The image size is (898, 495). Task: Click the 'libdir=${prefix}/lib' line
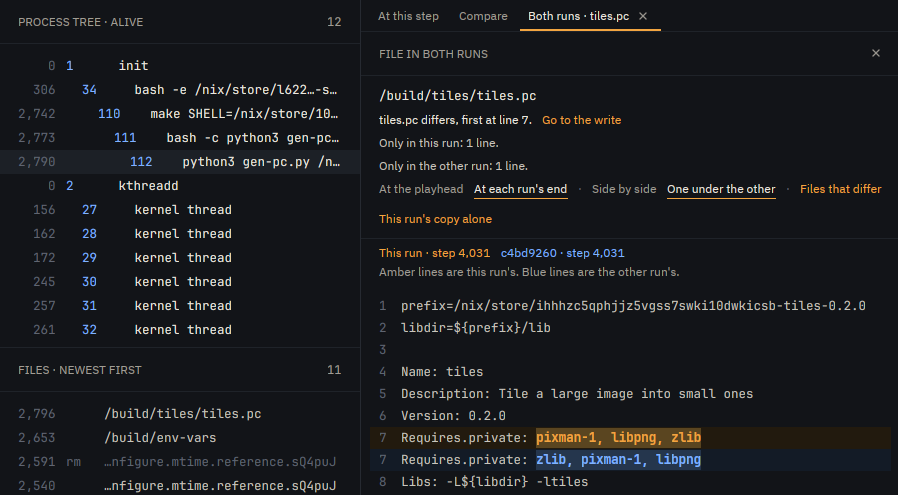coord(630,328)
